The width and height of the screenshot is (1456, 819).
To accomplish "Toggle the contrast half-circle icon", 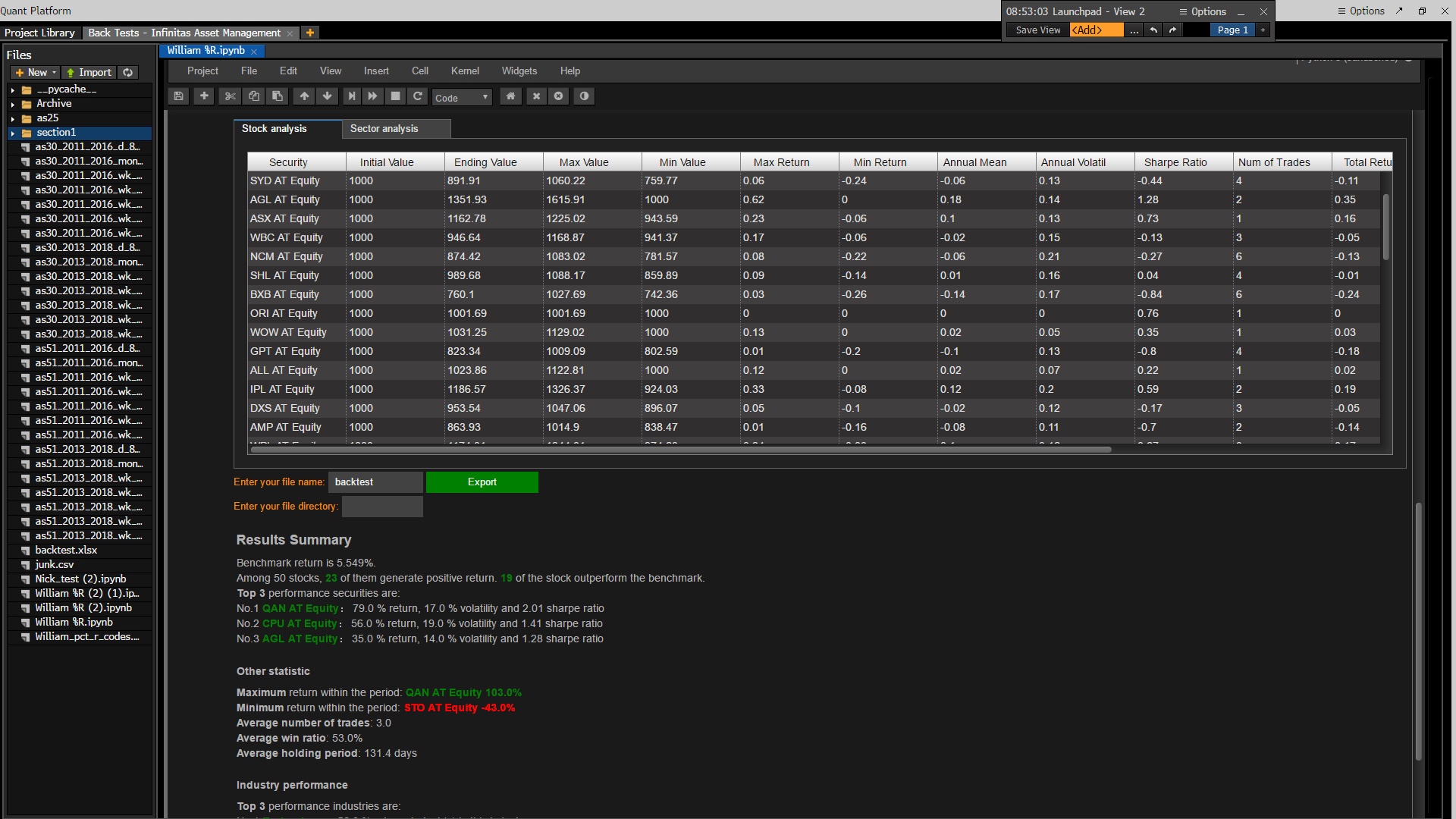I will (584, 96).
